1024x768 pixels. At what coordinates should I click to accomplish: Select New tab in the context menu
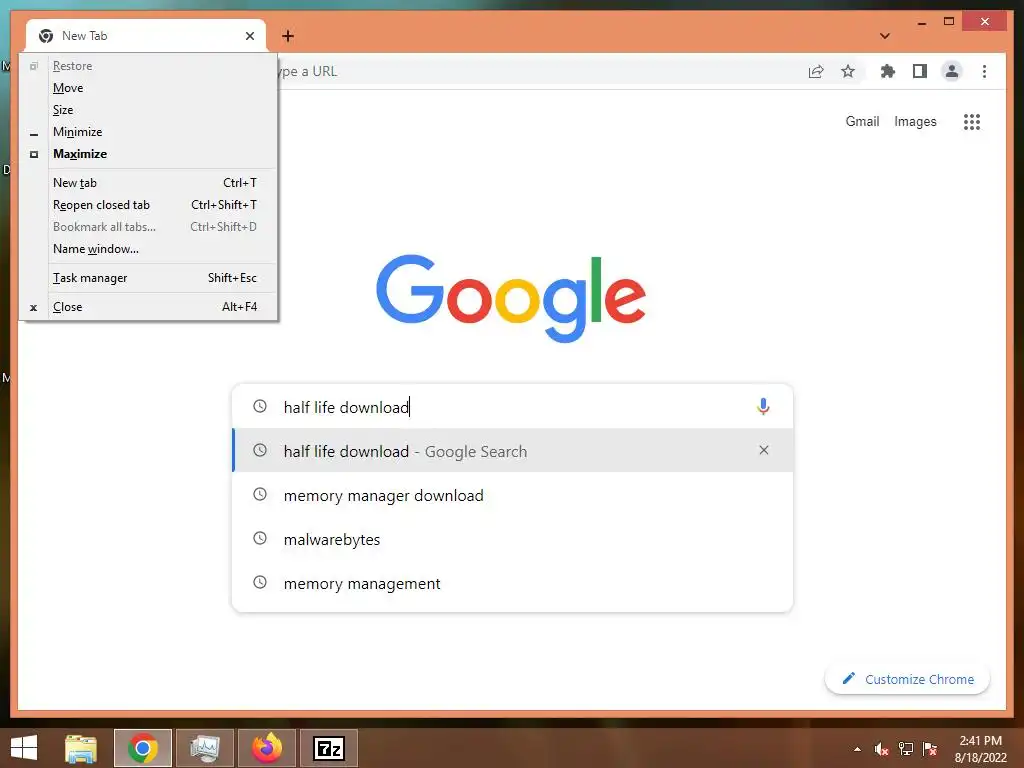coord(149,183)
